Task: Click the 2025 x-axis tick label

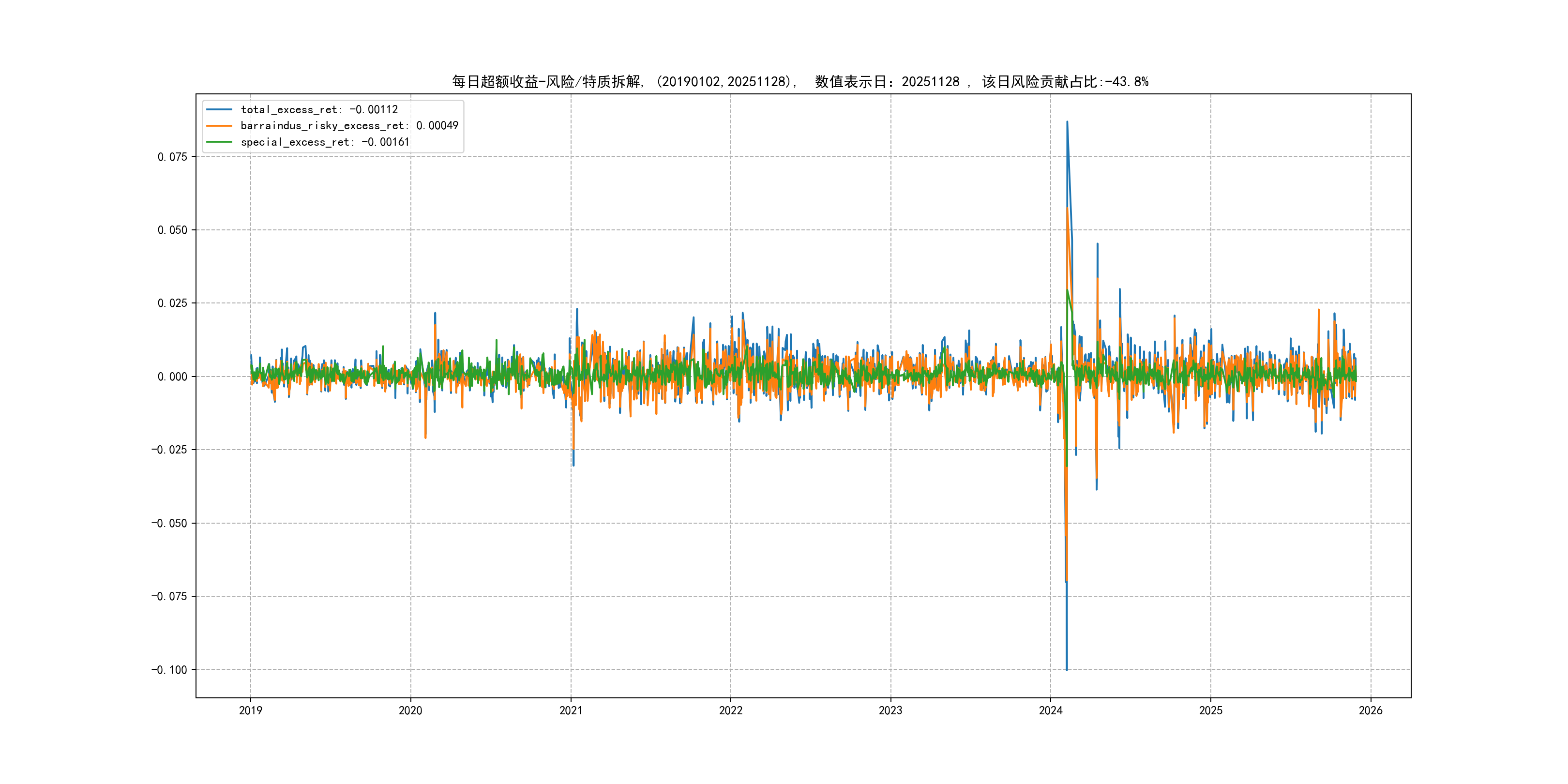Action: click(x=1211, y=710)
